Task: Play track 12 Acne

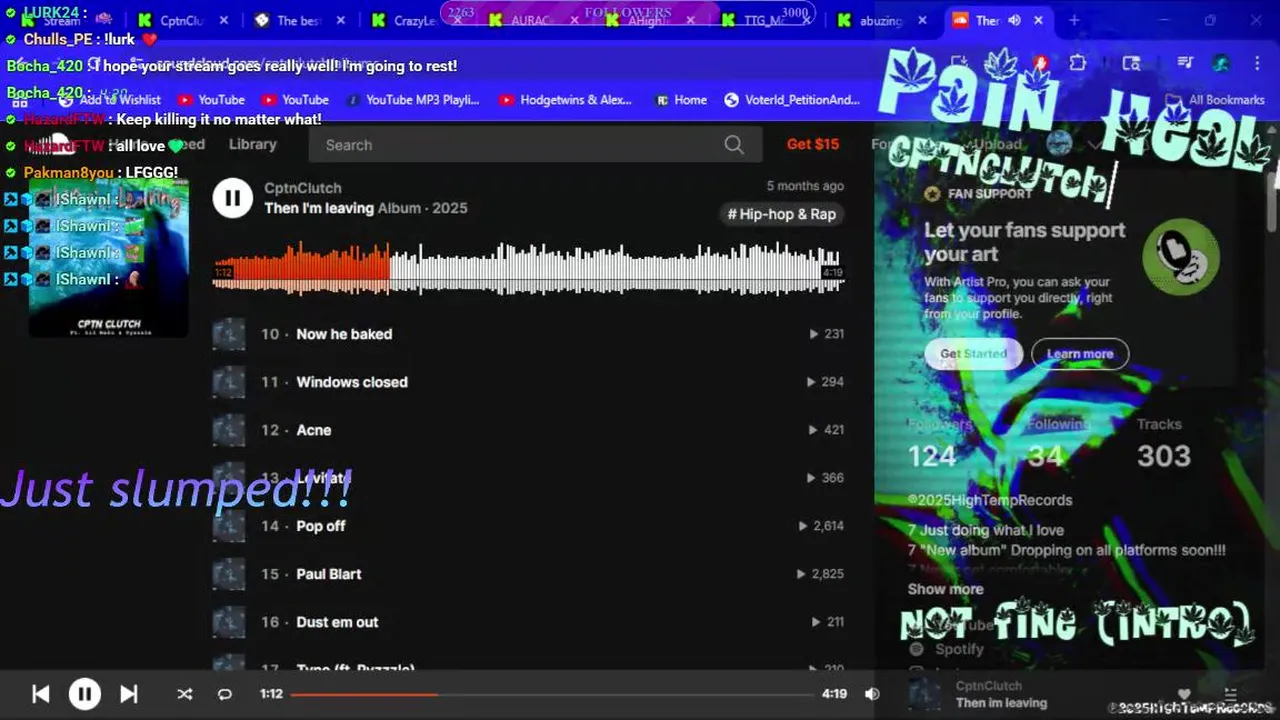Action: (314, 430)
